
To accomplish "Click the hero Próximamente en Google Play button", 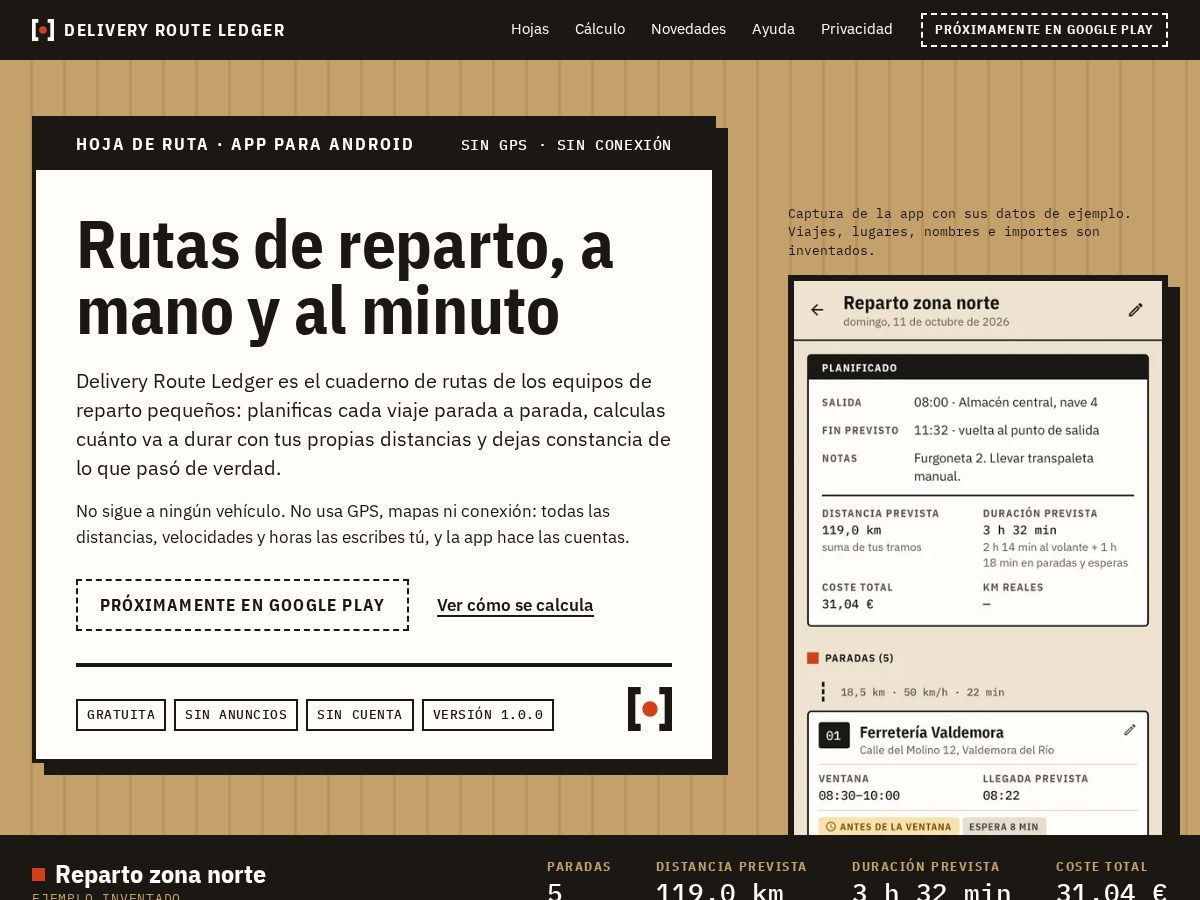I will pos(242,605).
